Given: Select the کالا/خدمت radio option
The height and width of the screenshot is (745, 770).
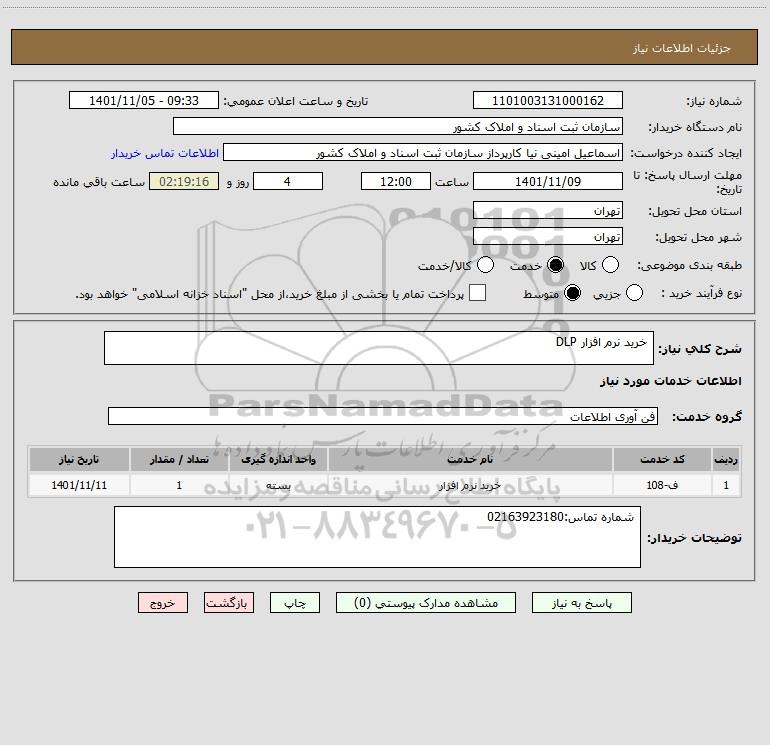Looking at the screenshot, I should [486, 265].
